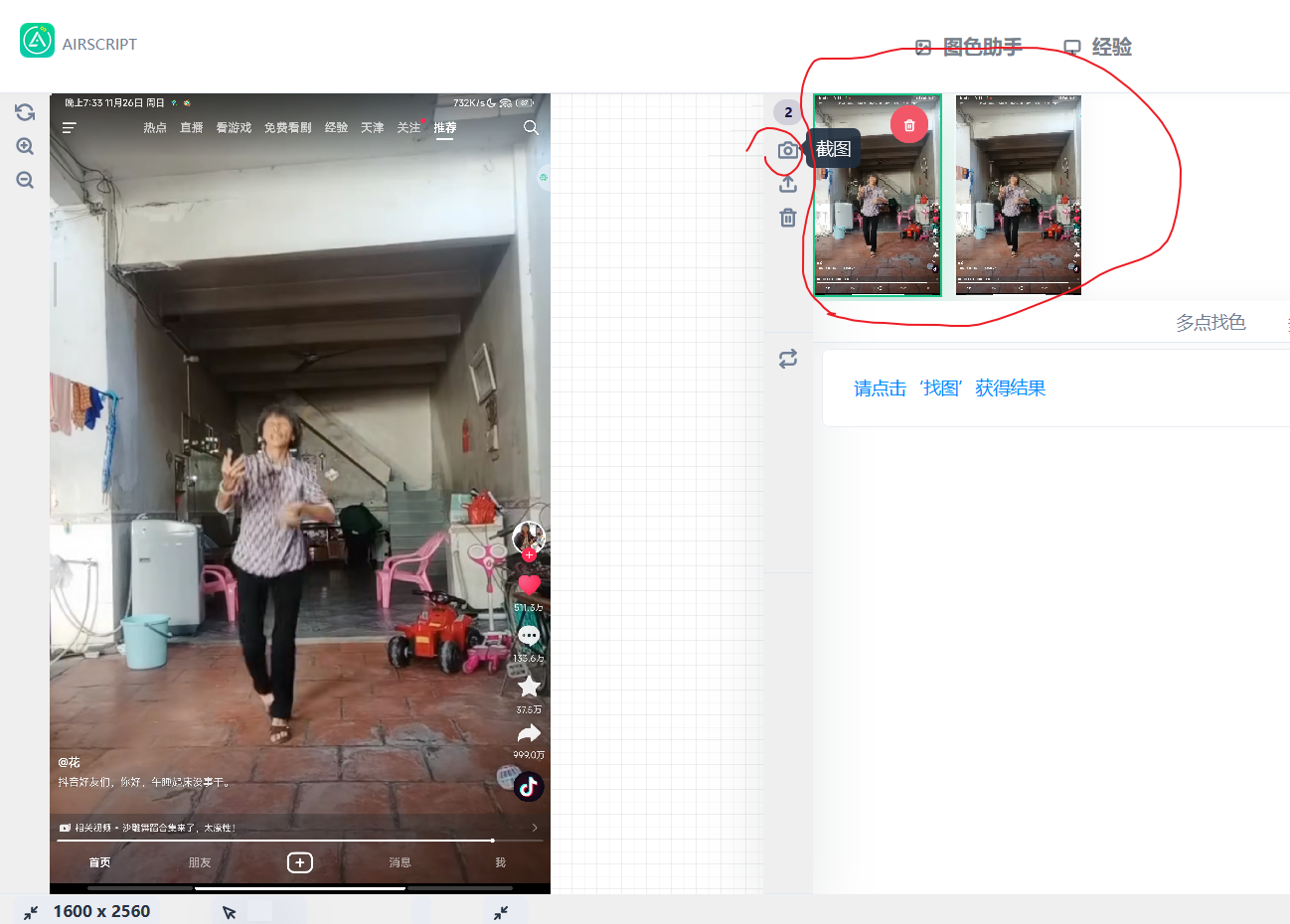Switch to the 直播 tab
The height and width of the screenshot is (924, 1290).
click(x=192, y=128)
